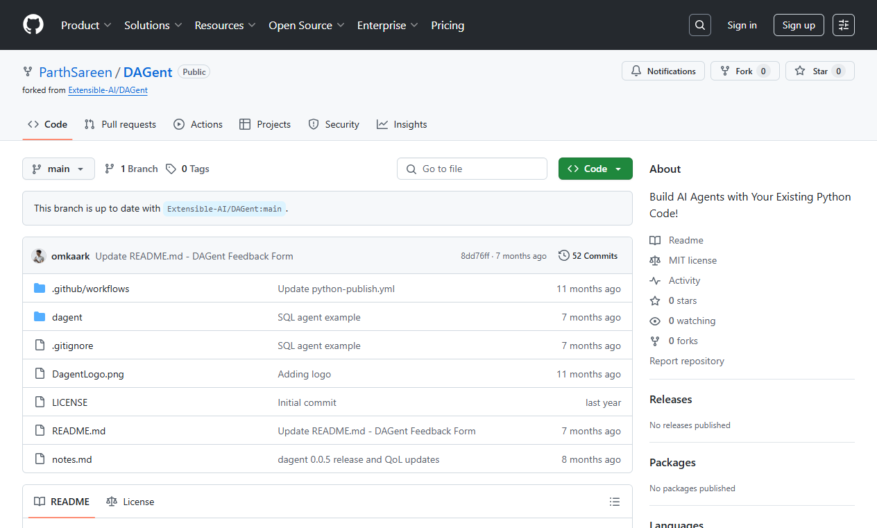
Task: Click the file icon beside .gitignore
Action: [x=39, y=345]
